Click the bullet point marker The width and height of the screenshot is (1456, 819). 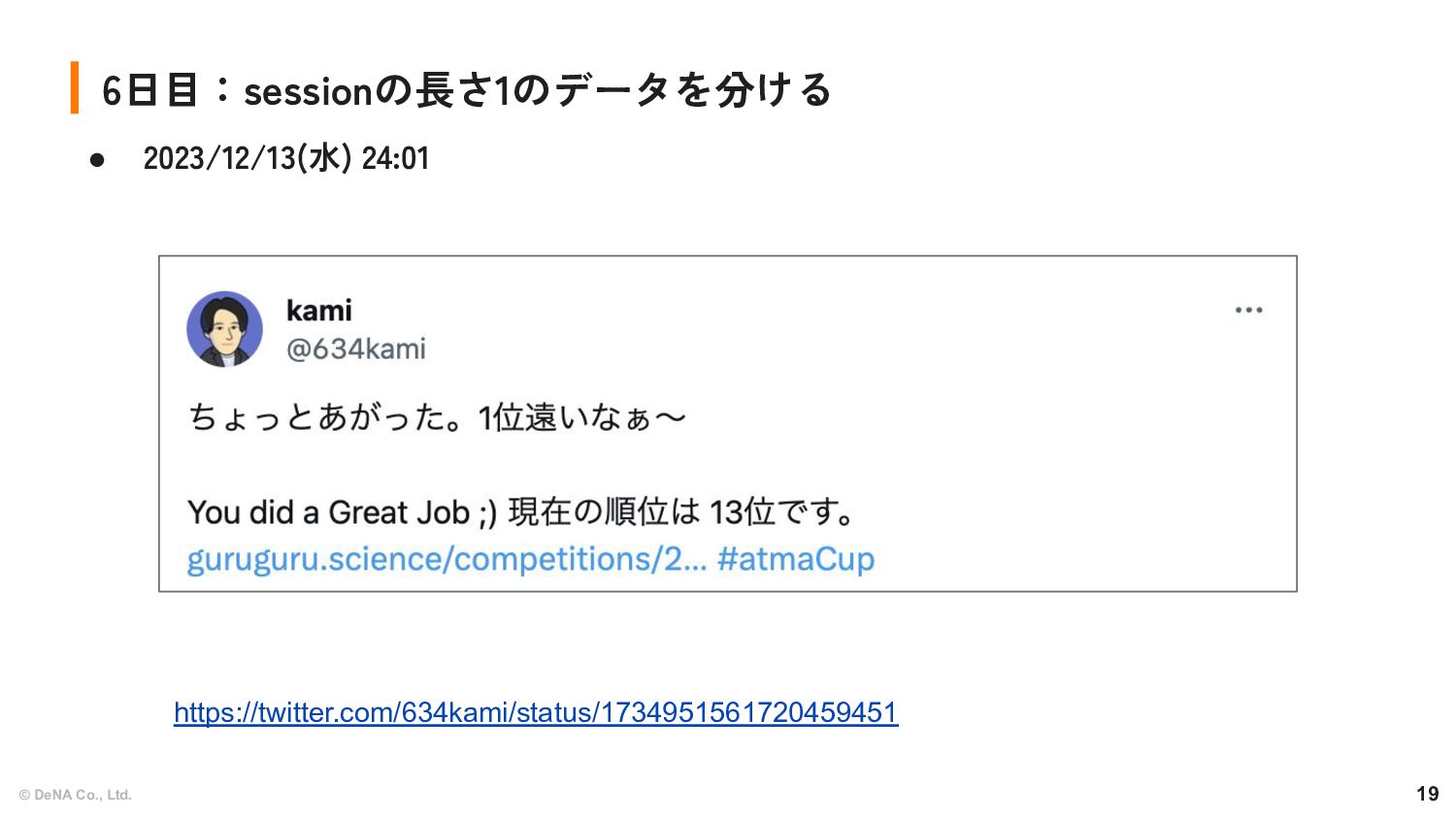point(97,159)
